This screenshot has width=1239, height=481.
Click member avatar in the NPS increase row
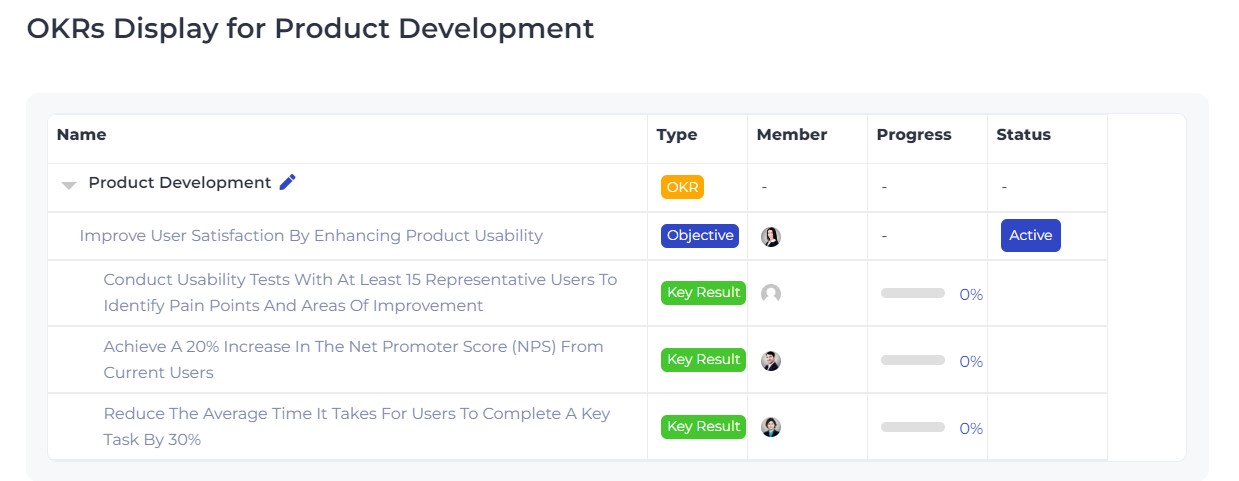pyautogui.click(x=770, y=361)
